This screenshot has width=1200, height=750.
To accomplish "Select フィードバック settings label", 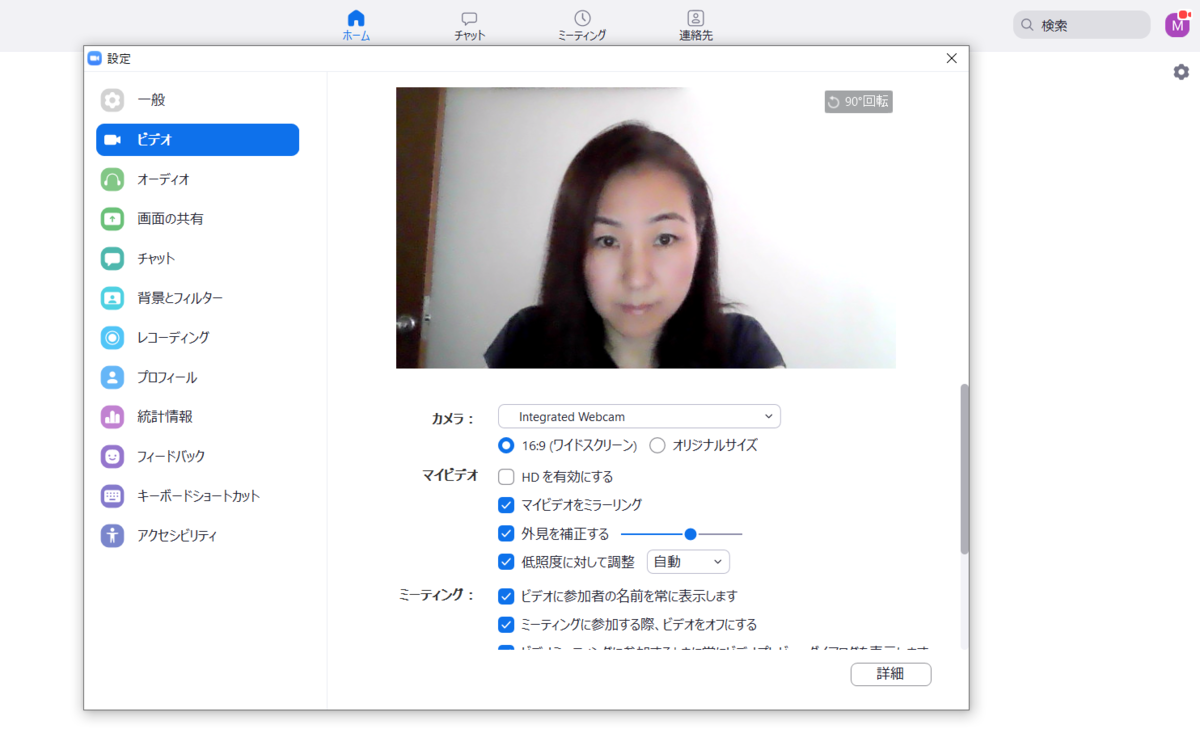I will (x=171, y=456).
